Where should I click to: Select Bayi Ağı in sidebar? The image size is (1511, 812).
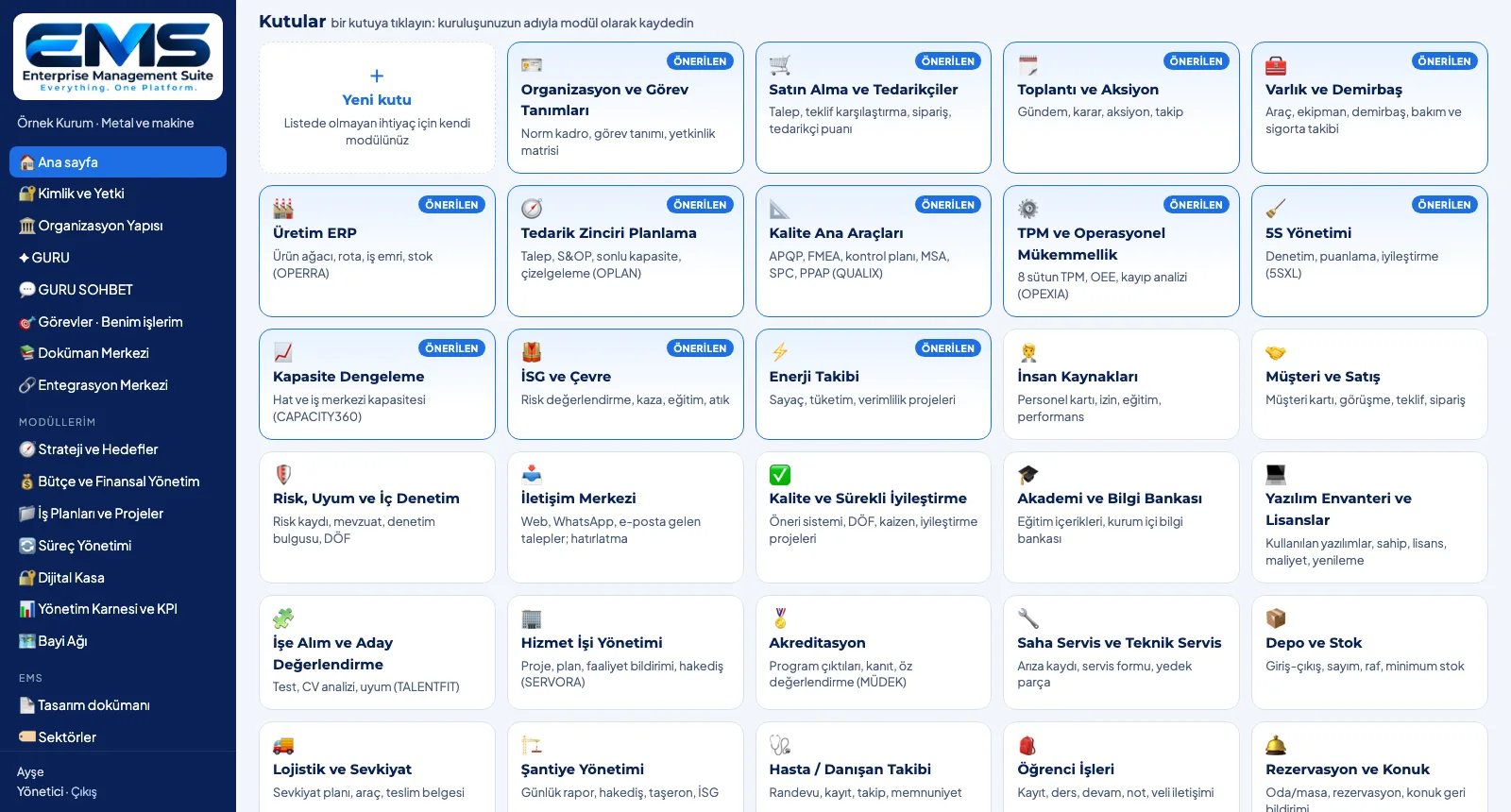[118, 641]
